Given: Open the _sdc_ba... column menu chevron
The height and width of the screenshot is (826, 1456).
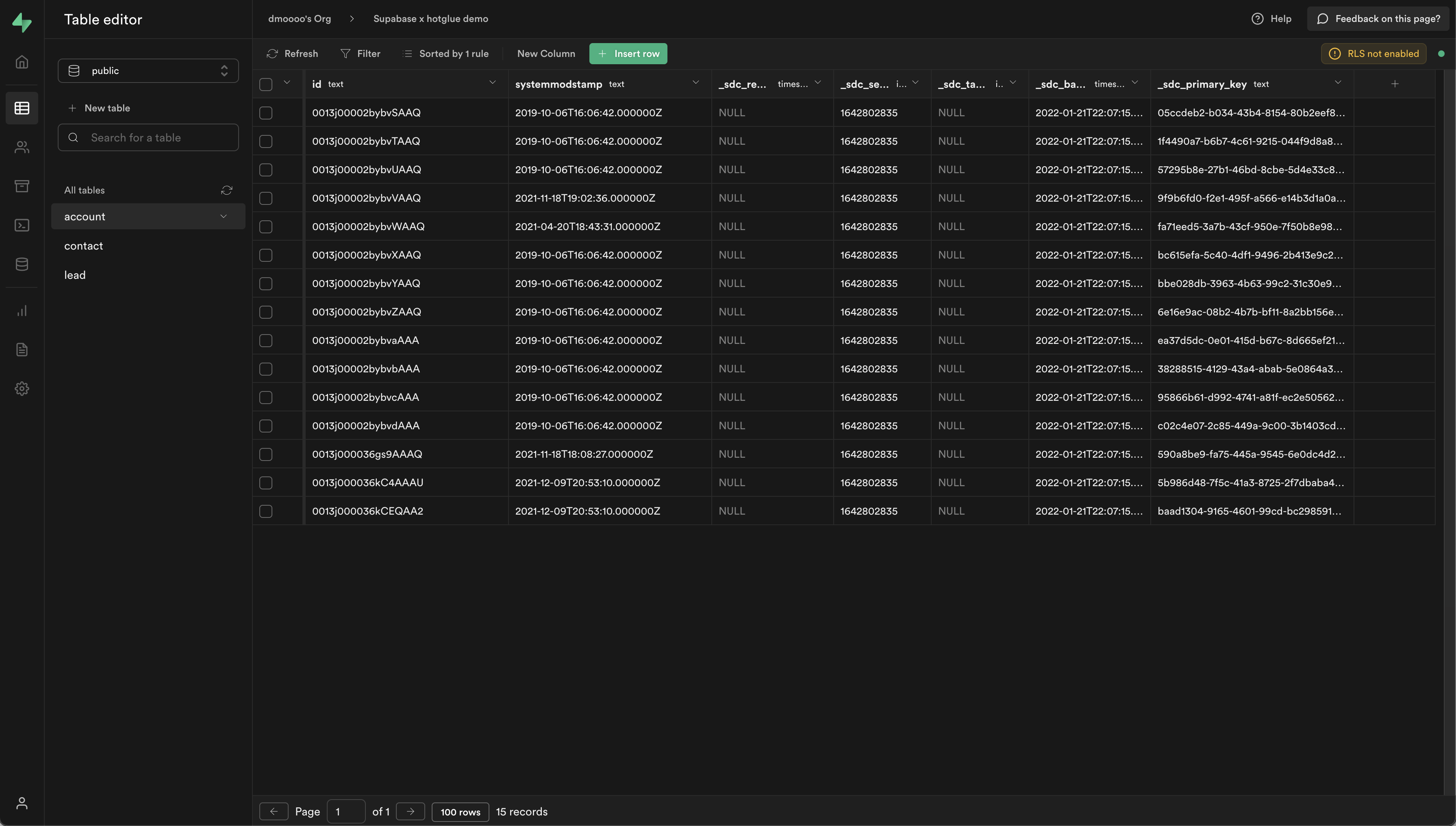Looking at the screenshot, I should point(1134,83).
